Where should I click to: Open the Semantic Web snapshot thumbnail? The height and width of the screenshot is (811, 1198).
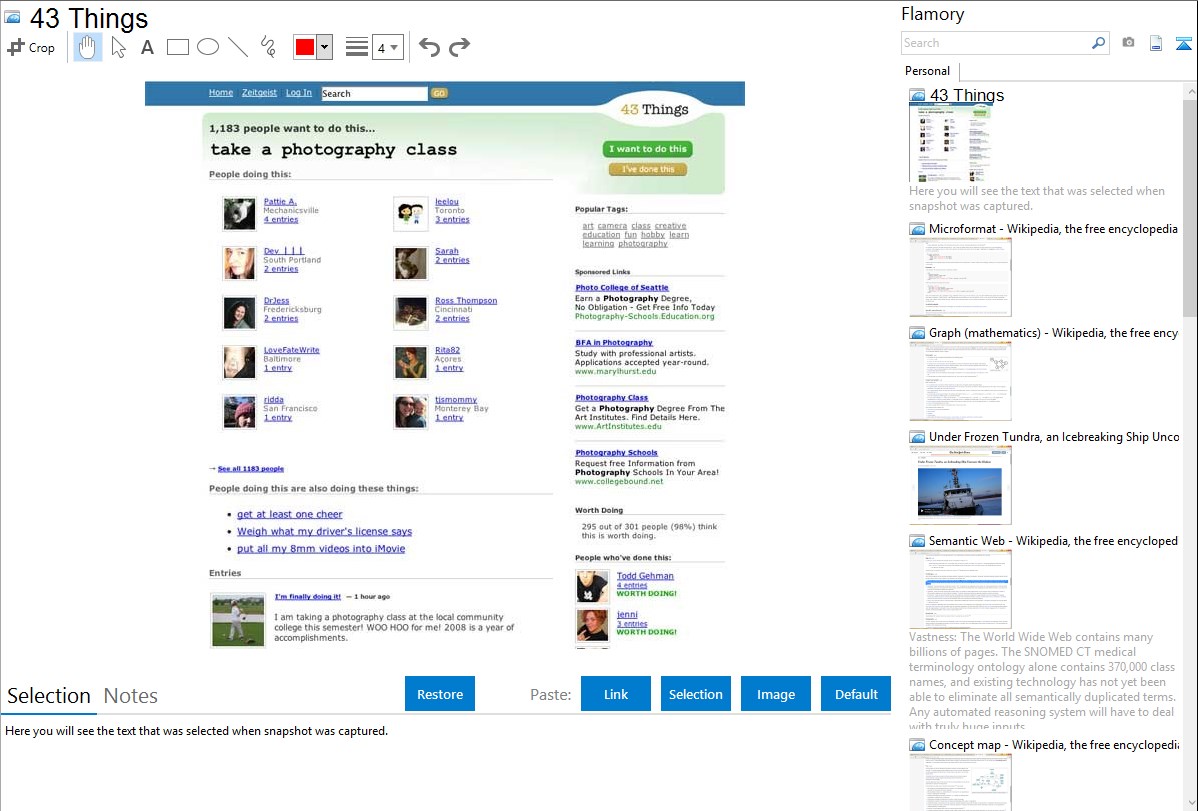(x=960, y=589)
